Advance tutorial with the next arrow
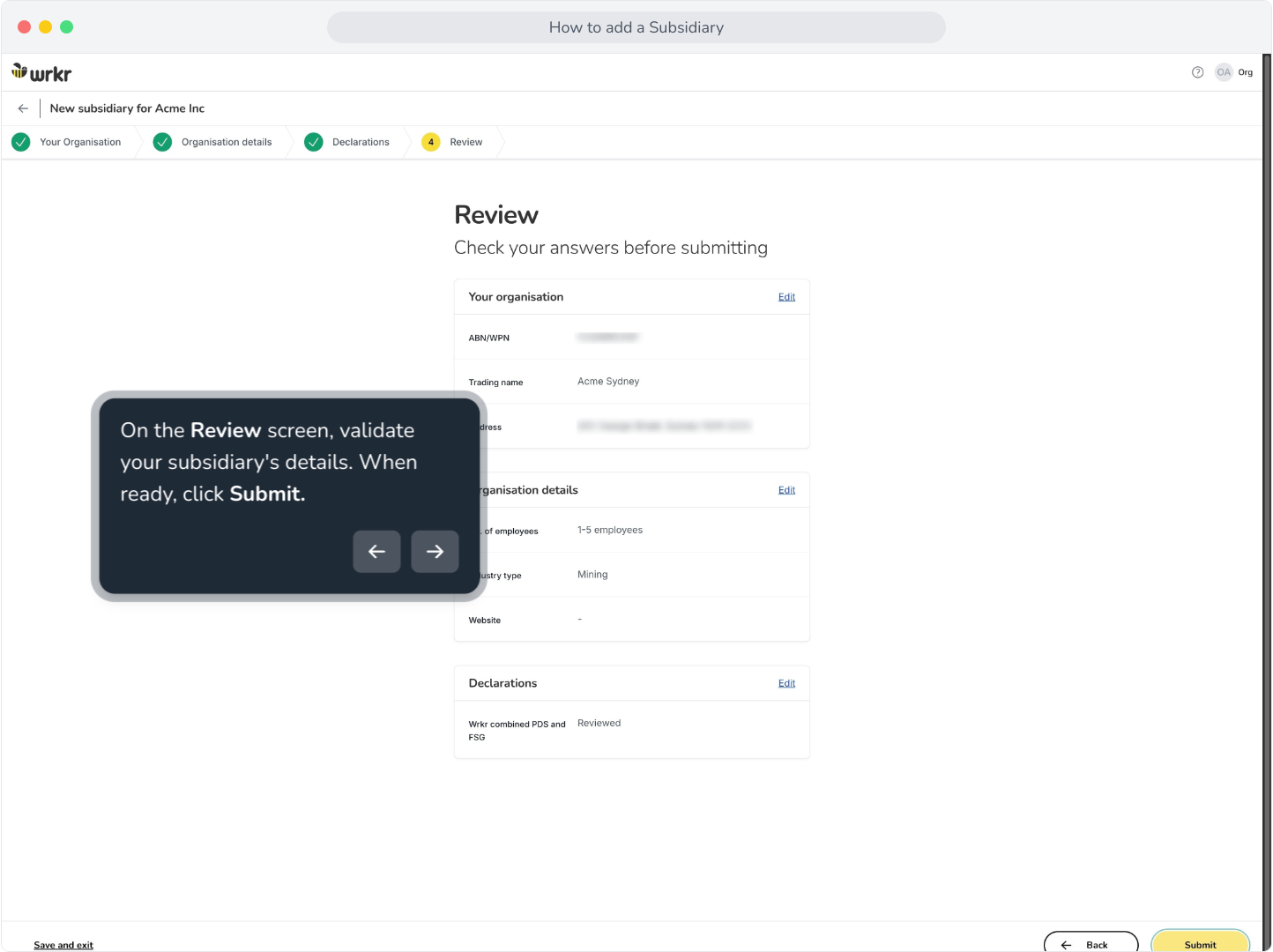 (x=435, y=552)
